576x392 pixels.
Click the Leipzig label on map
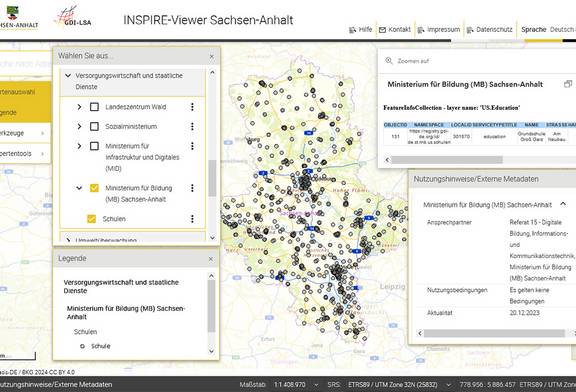(x=392, y=287)
